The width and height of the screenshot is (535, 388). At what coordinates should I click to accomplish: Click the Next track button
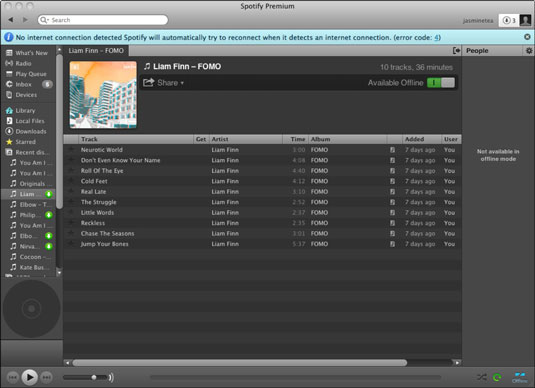click(x=46, y=377)
